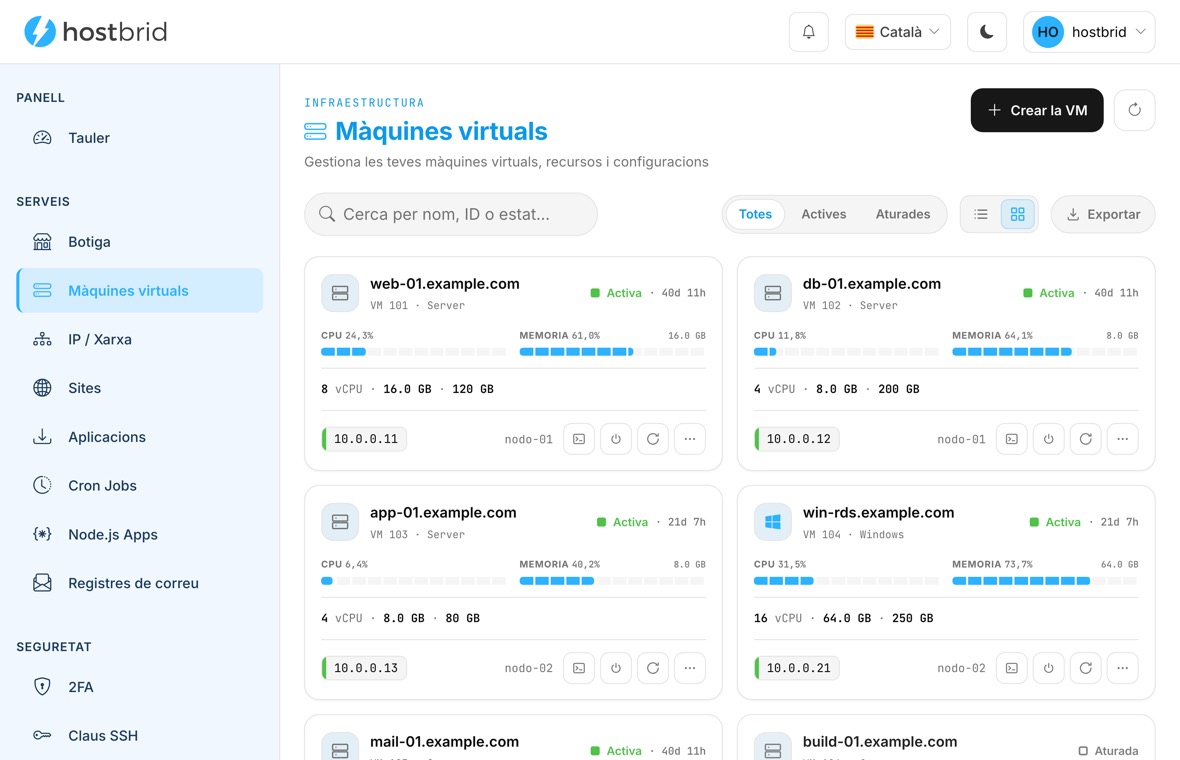
Task: Open Tauler in the sidebar
Action: 140,138
